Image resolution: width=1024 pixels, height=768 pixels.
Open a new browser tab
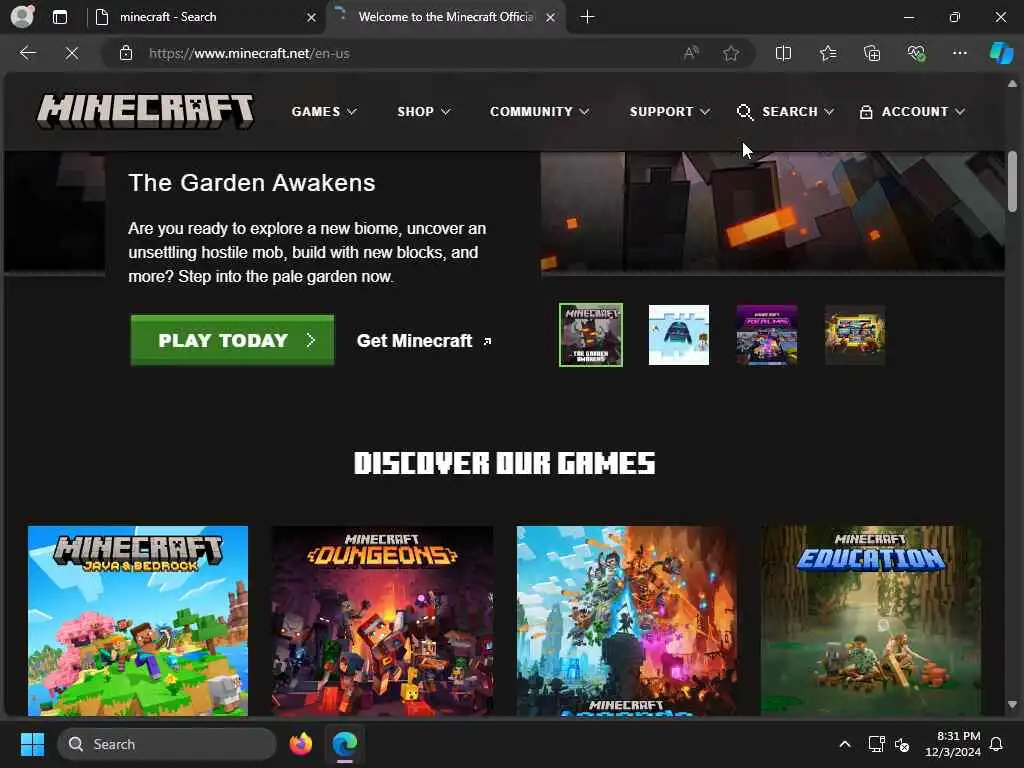(587, 17)
